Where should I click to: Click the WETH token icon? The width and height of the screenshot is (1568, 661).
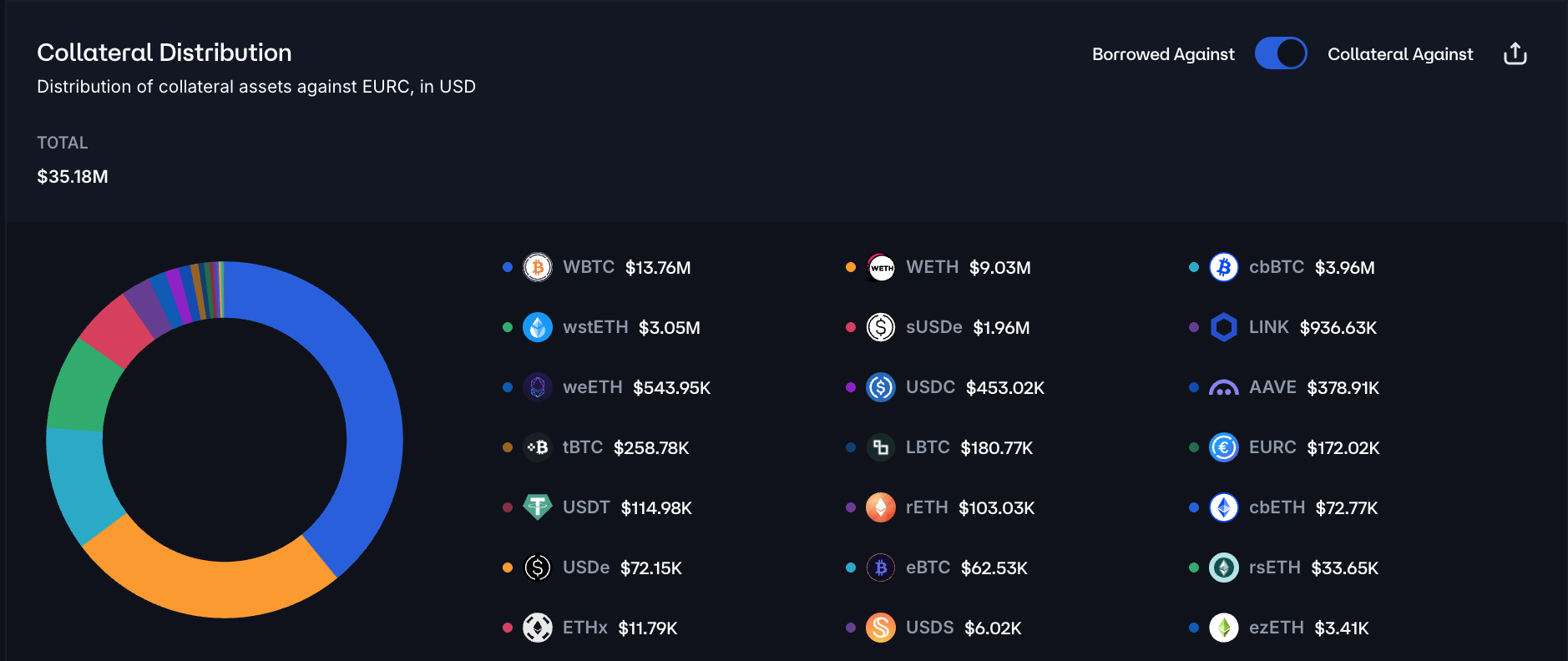point(881,267)
